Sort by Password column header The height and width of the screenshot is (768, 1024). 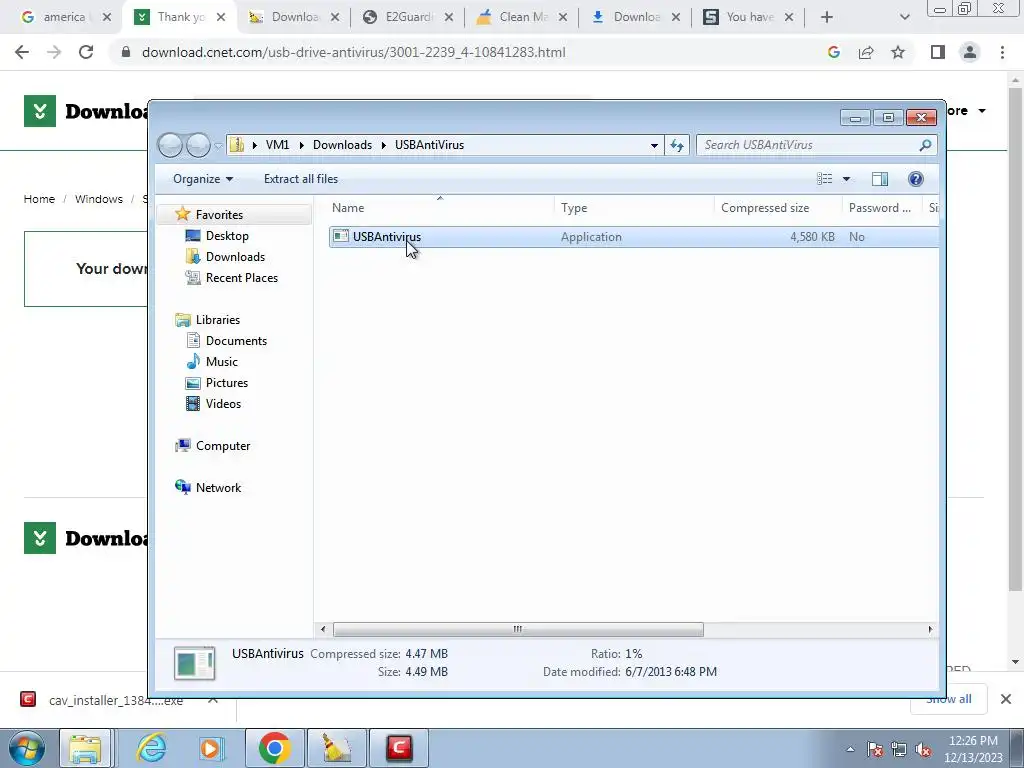[882, 208]
